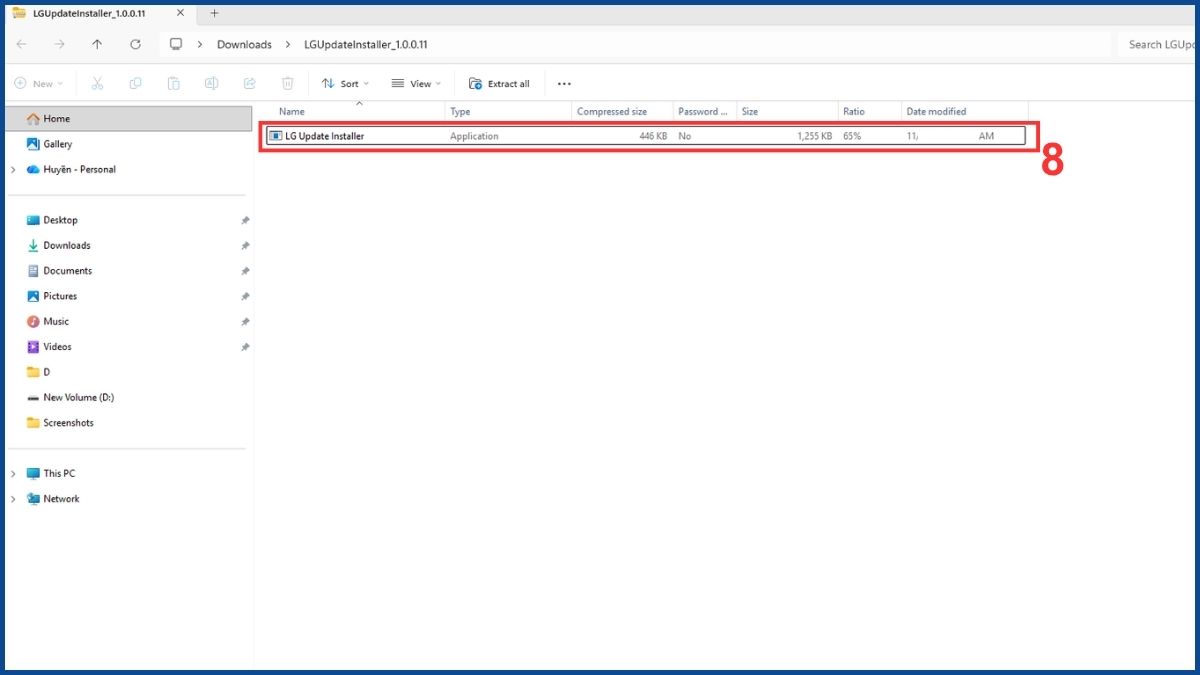
Task: Expand the Network tree node
Action: click(13, 499)
